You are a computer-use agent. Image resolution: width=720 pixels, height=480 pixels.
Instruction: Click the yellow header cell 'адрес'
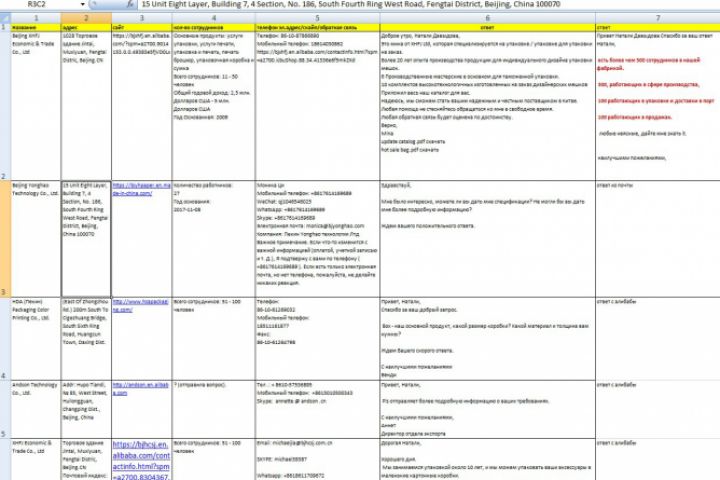86,28
